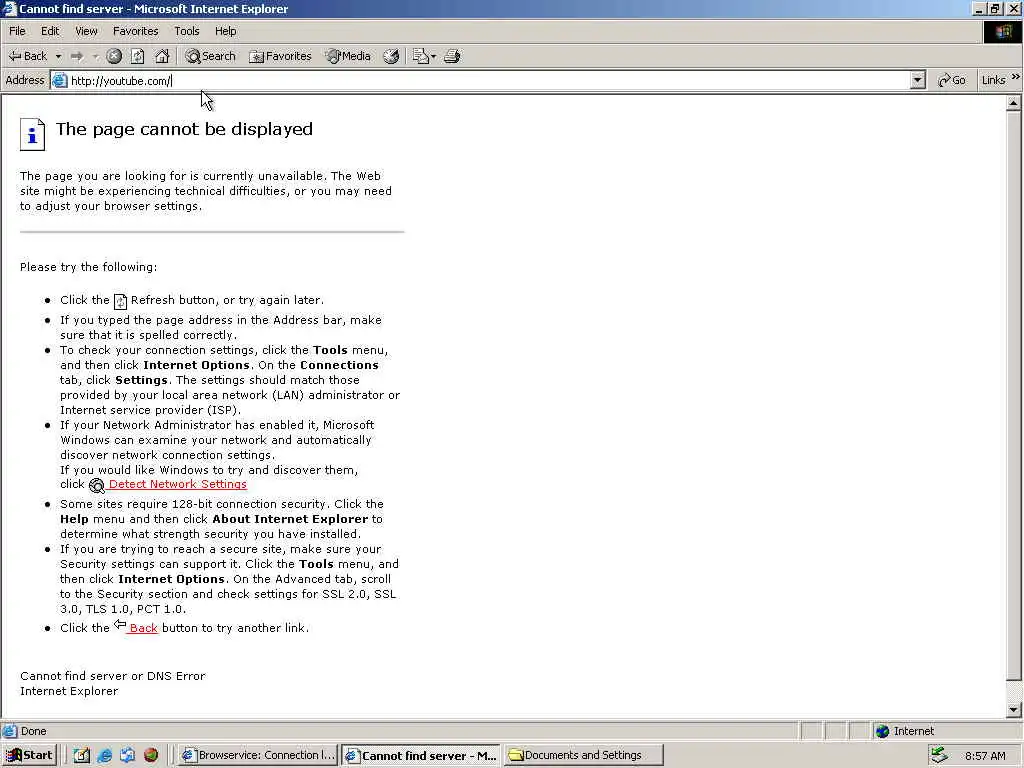Click the vertical scrollbar down arrow
The height and width of the screenshot is (768, 1024).
1013,709
